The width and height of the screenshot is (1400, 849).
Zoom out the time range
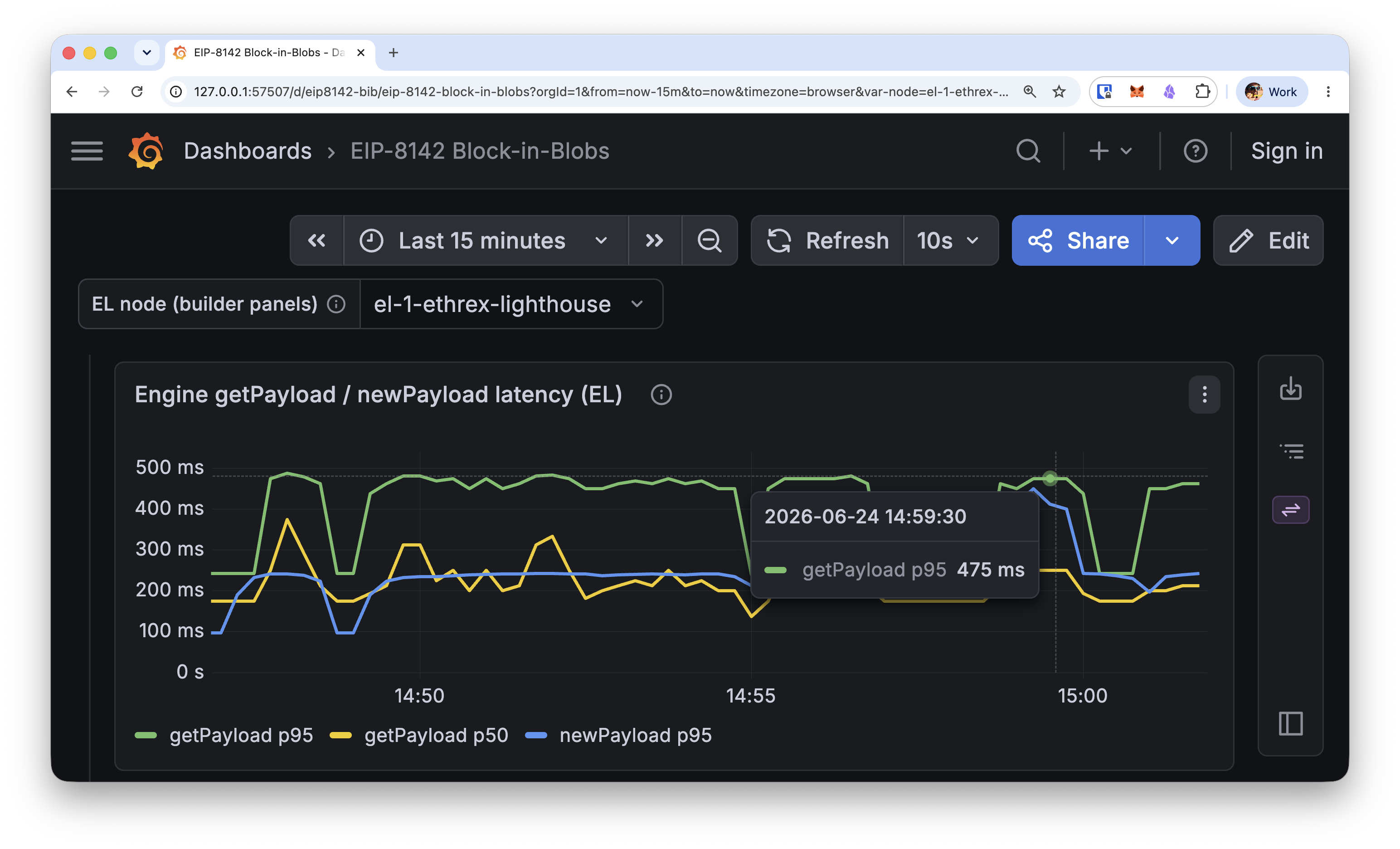[x=709, y=240]
